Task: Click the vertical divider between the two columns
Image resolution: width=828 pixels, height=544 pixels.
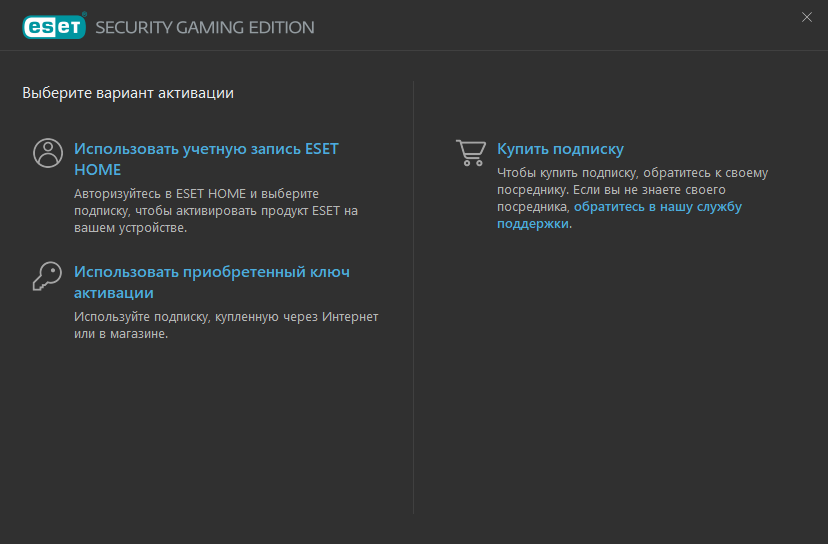Action: tap(413, 297)
